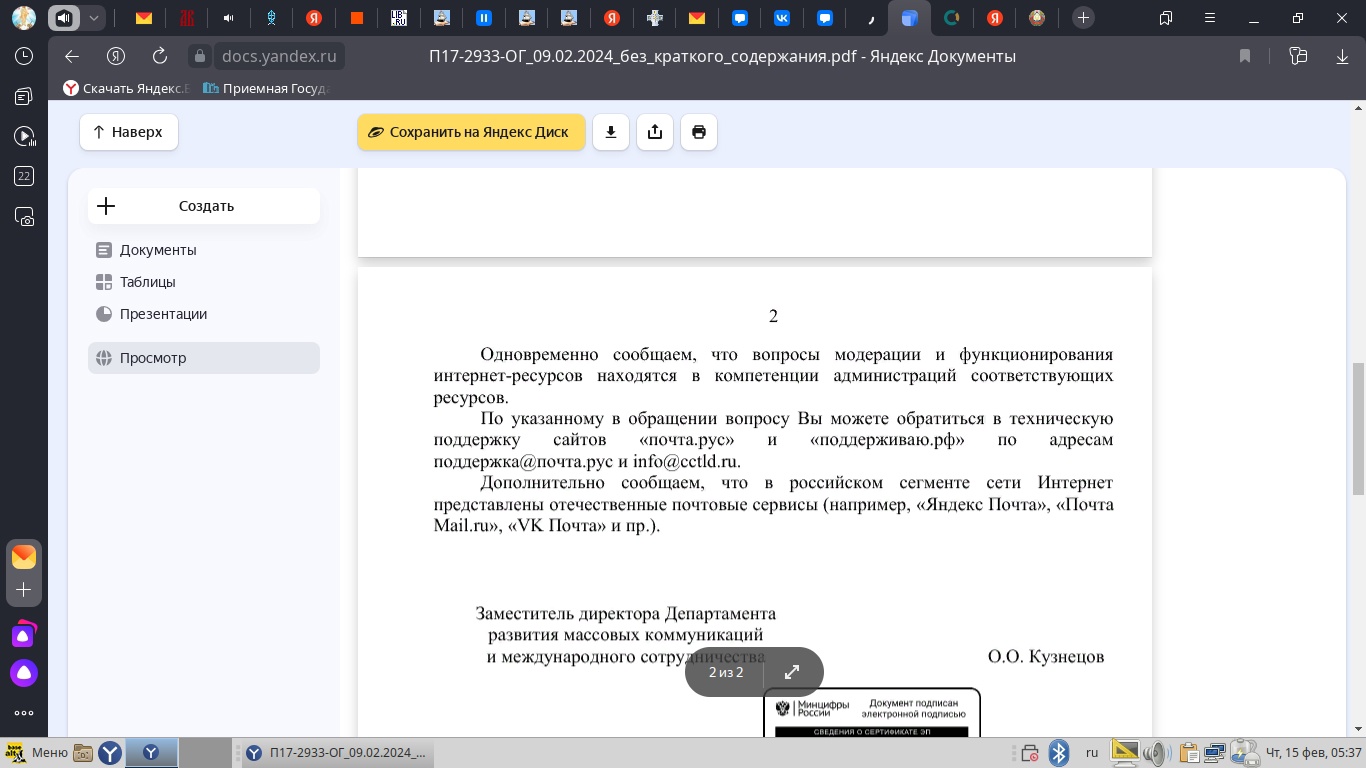Screen dimensions: 1366x768
Task: Click 'Сохранить на Яндекс Диск' button
Action: click(471, 132)
